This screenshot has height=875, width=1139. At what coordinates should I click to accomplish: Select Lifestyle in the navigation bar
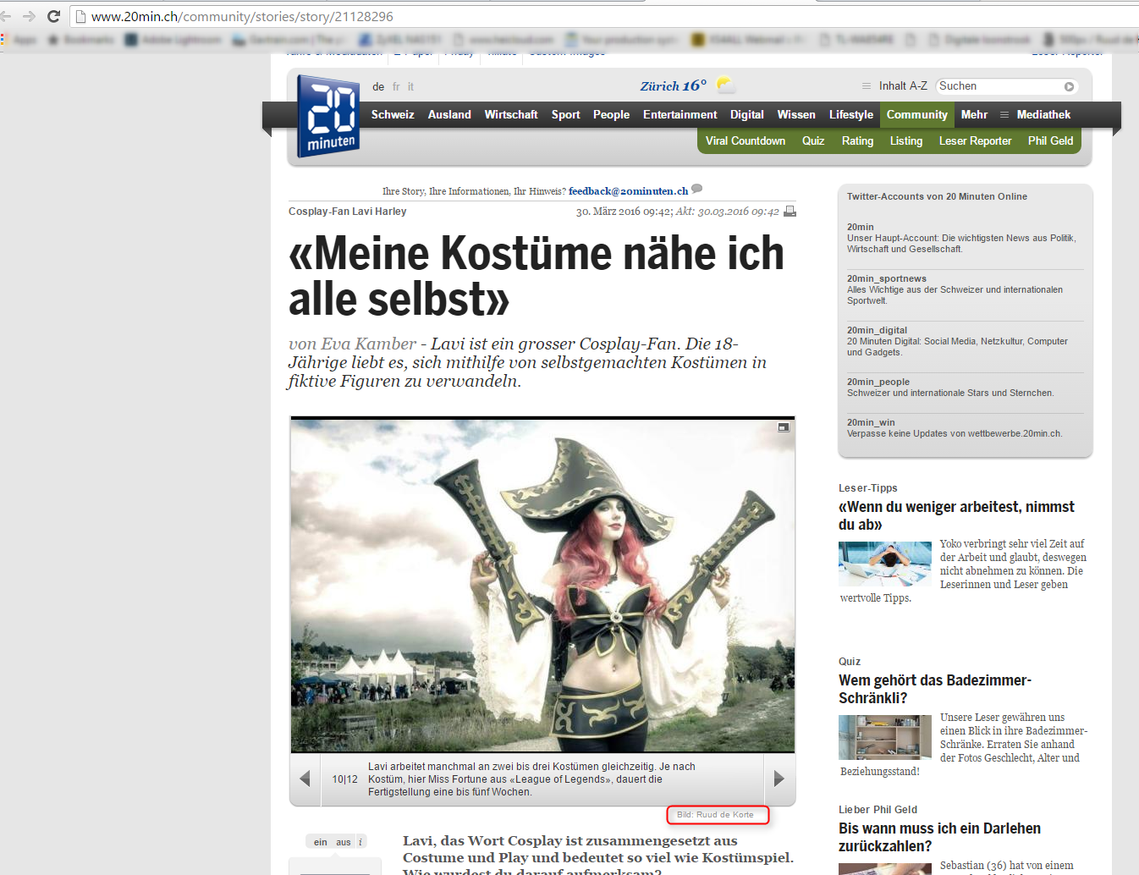[851, 115]
